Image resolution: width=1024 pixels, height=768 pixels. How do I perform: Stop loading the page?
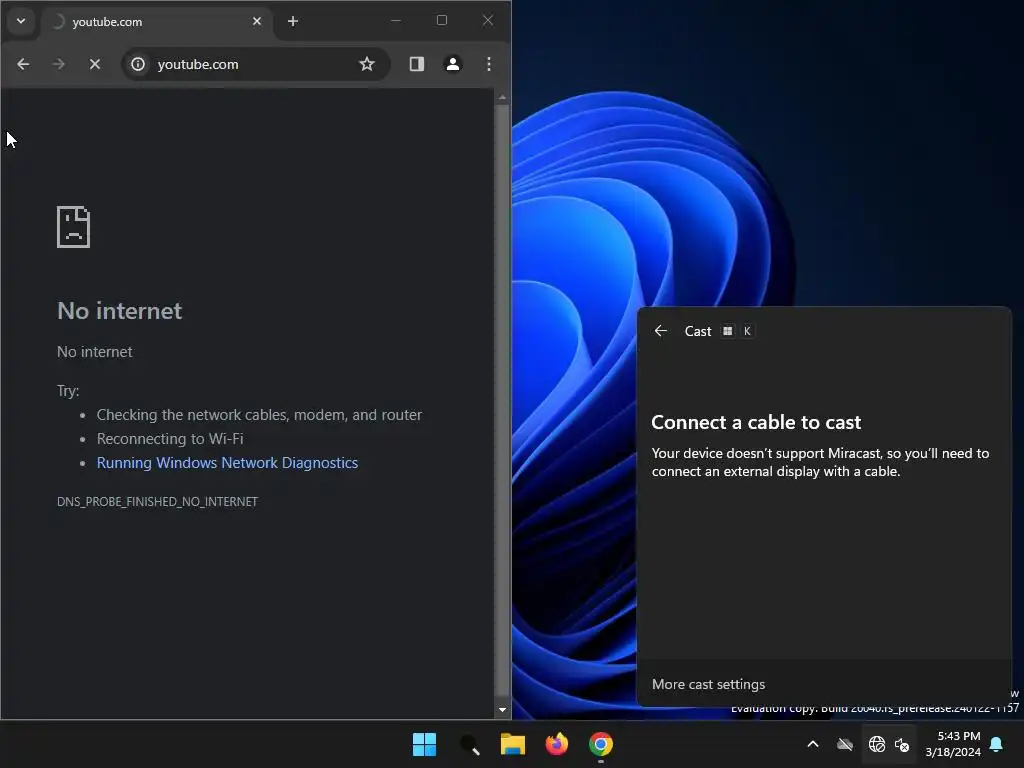[95, 64]
